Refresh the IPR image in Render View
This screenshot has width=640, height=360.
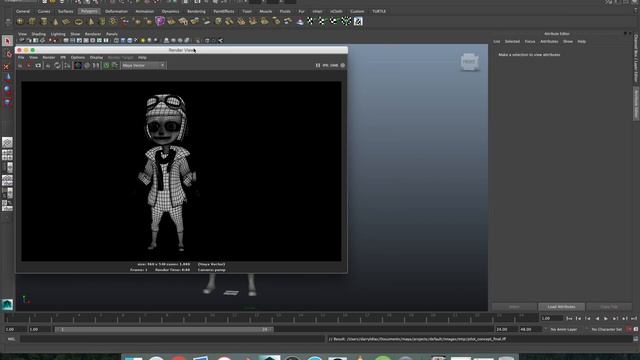point(57,65)
